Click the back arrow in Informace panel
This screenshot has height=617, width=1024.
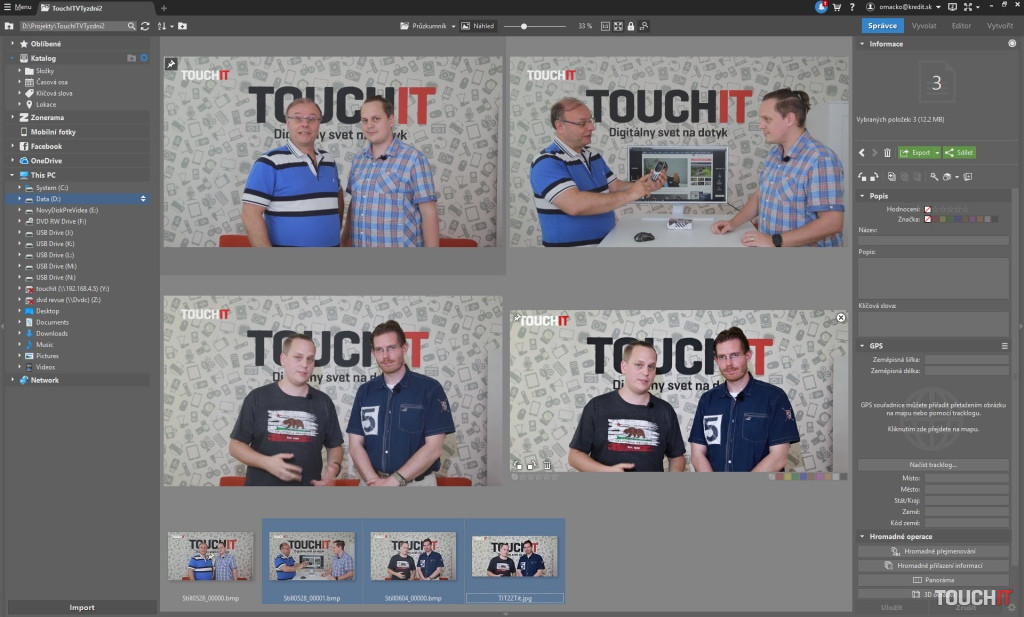point(863,153)
